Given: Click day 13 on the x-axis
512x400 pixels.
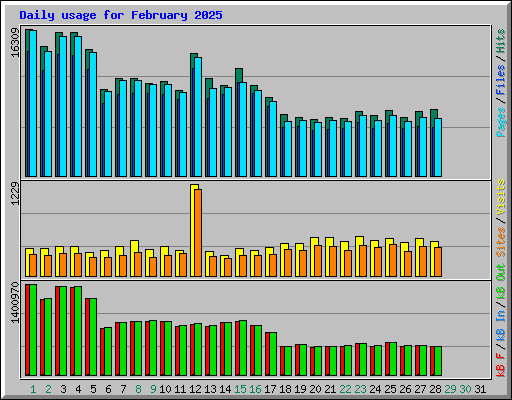Looking at the screenshot, I should click(210, 389).
